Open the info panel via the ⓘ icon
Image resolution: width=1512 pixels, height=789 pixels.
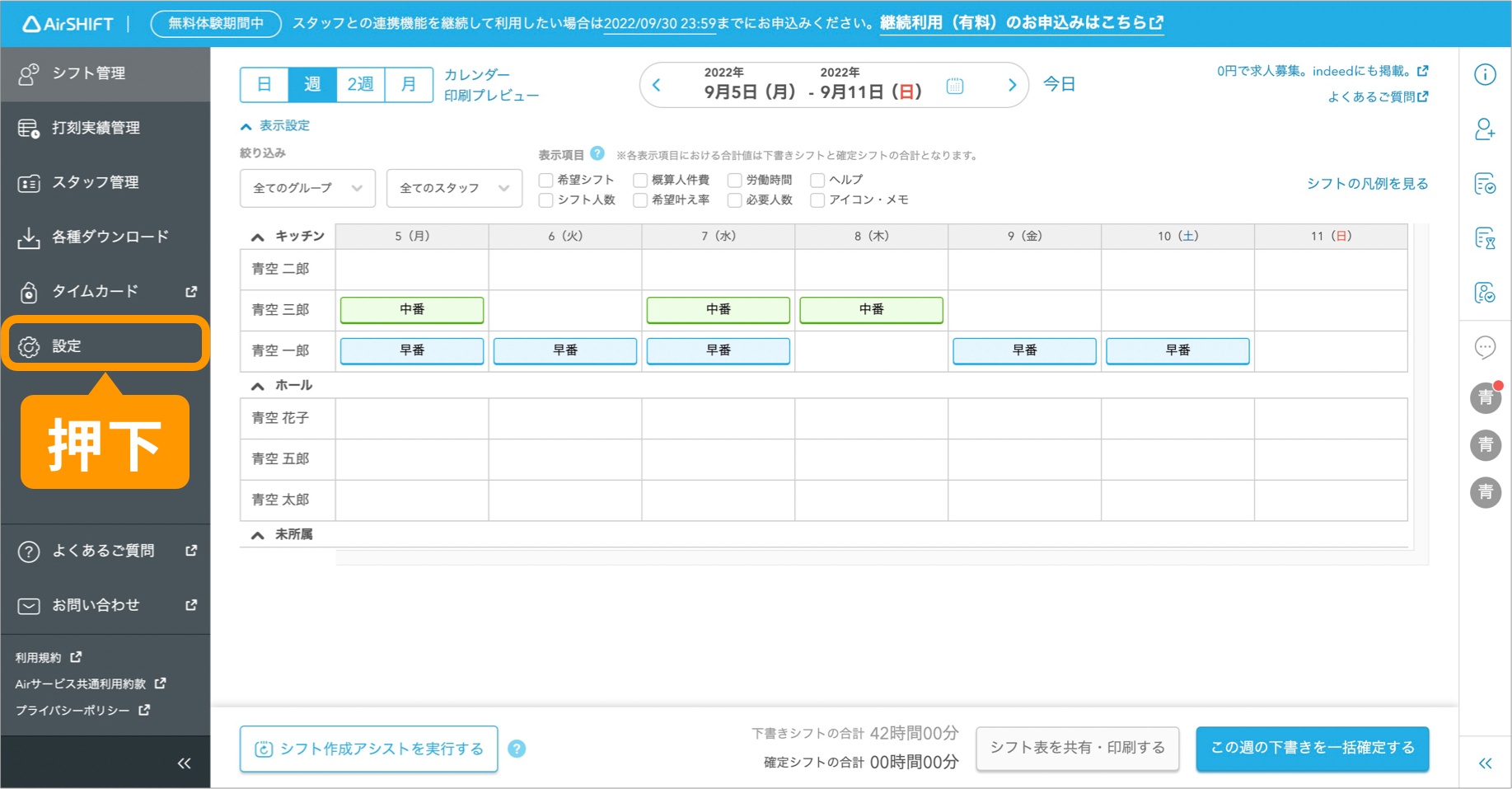(1485, 74)
